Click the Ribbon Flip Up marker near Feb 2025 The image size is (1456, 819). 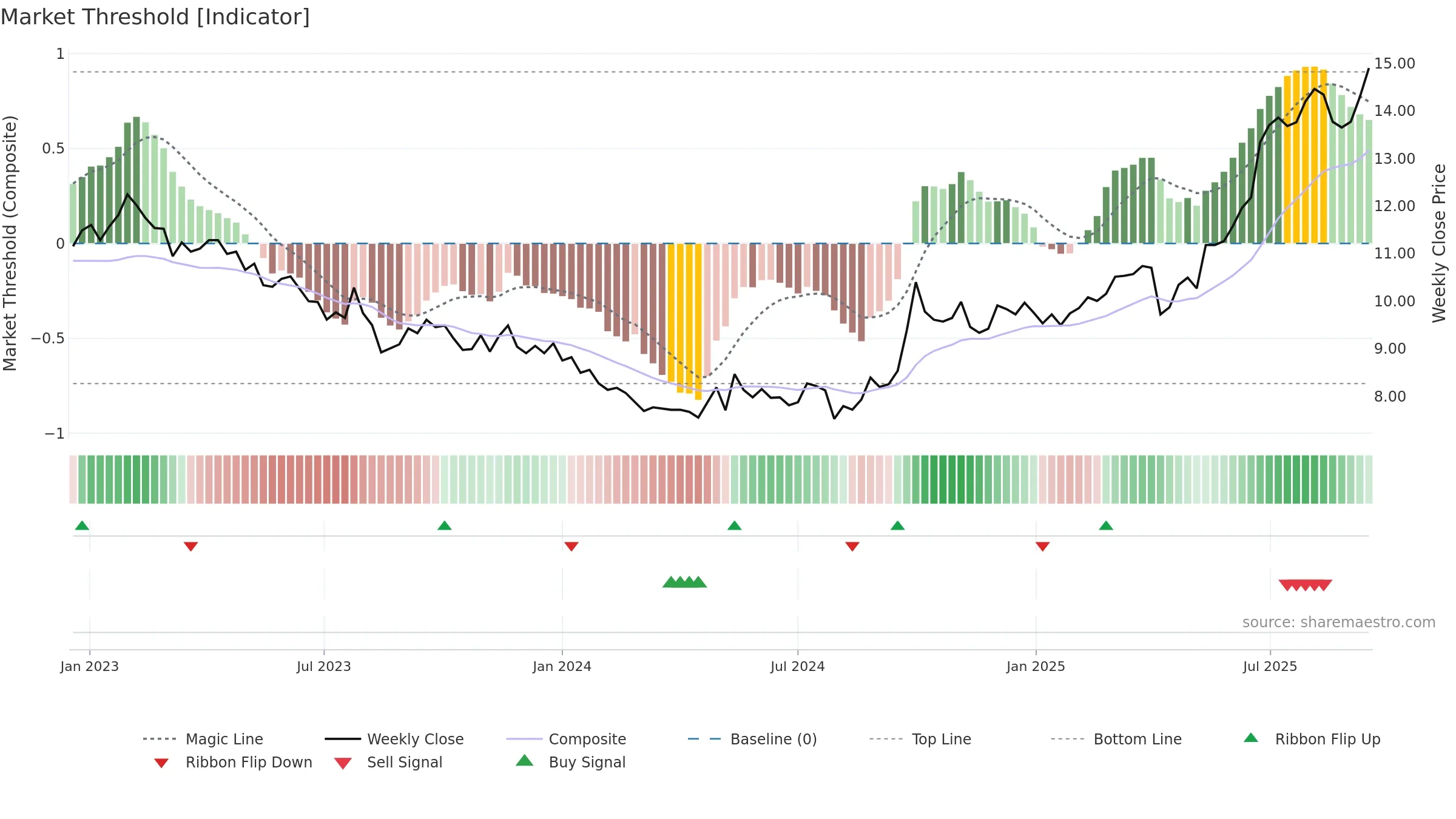(x=1105, y=525)
